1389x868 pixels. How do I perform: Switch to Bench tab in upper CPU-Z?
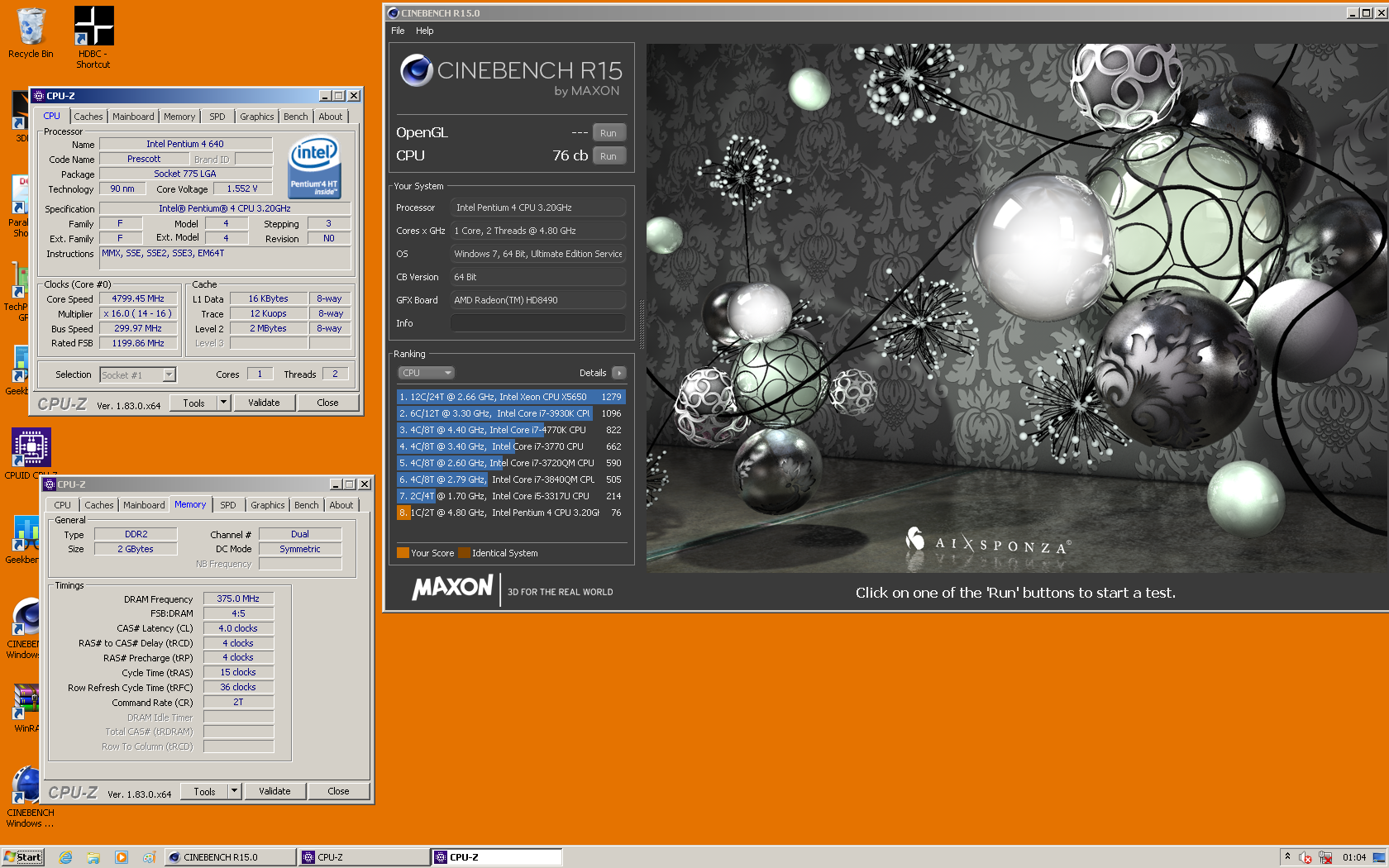296,117
